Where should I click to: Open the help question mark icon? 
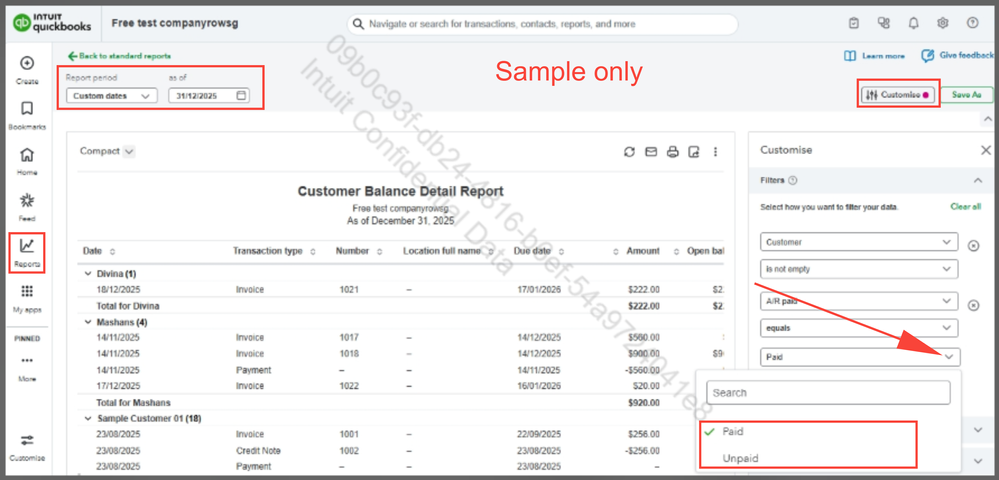pyautogui.click(x=972, y=23)
